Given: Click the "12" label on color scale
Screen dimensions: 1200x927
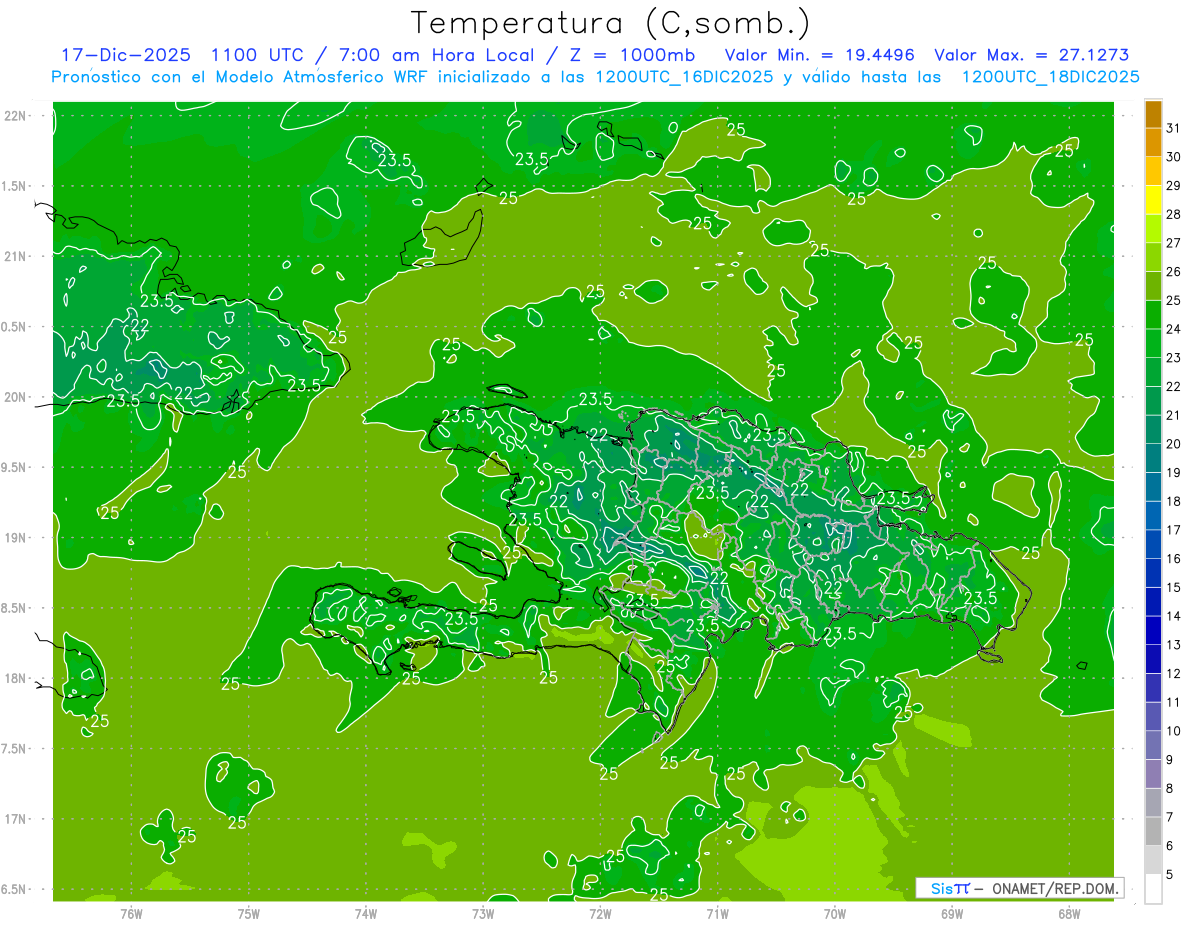Looking at the screenshot, I should (x=1174, y=673).
